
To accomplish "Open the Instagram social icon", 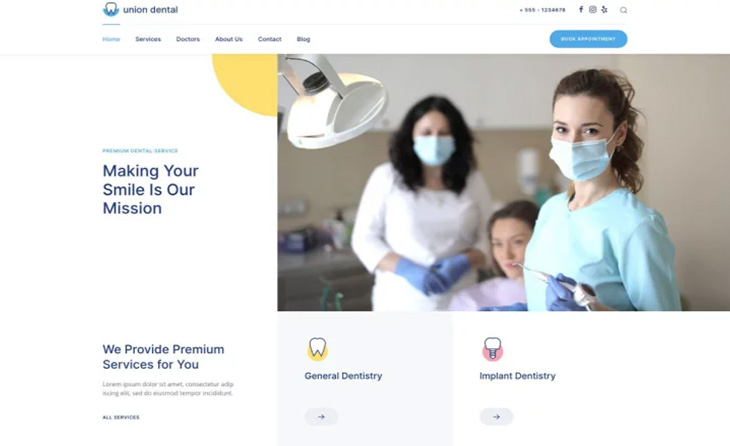I will click(592, 9).
